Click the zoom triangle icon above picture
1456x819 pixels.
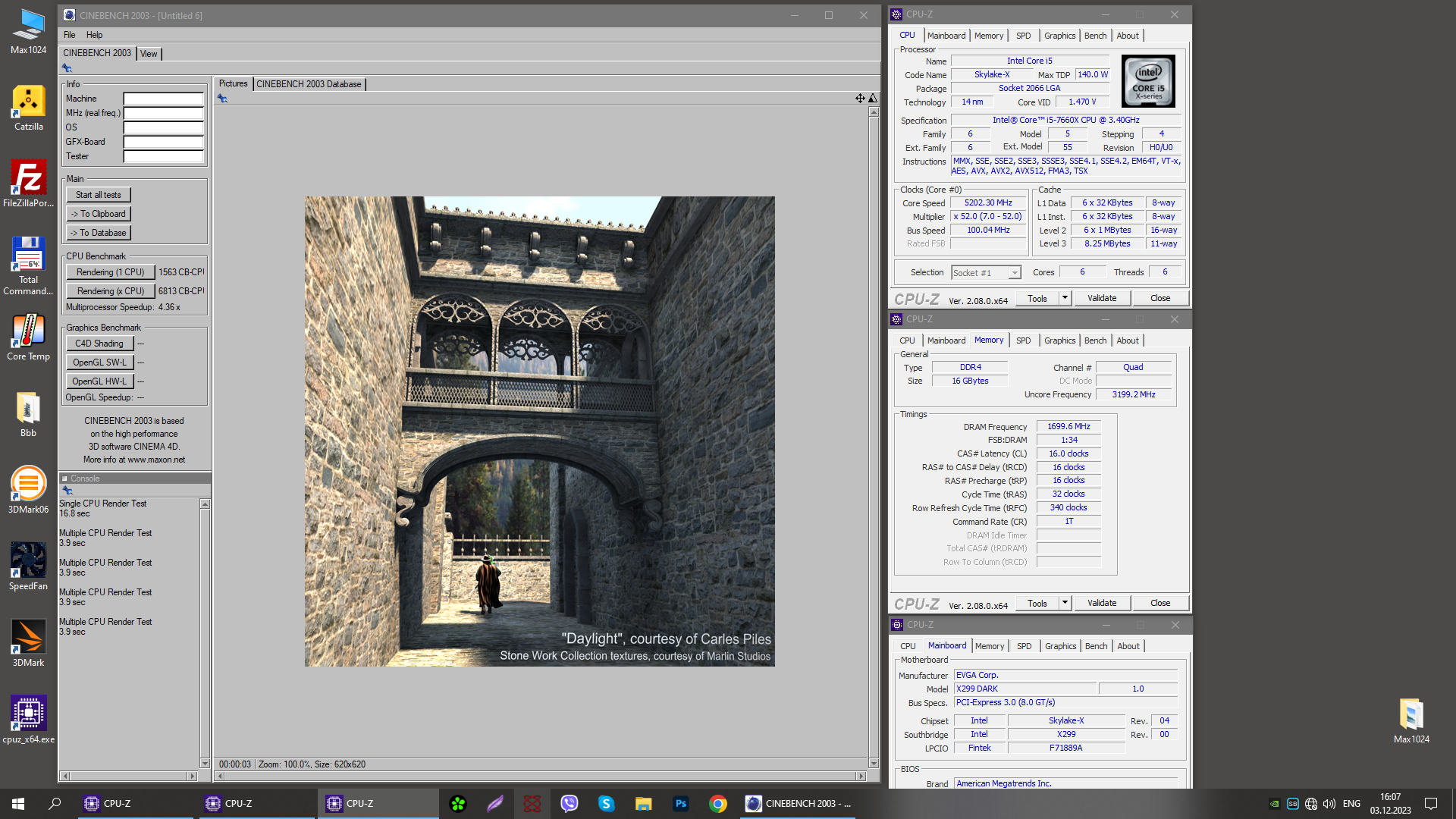click(x=873, y=98)
